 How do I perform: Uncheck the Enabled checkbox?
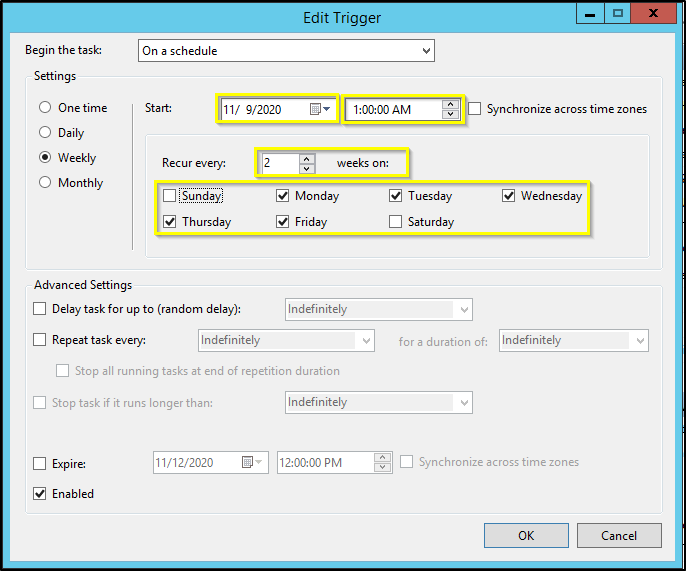pos(39,494)
